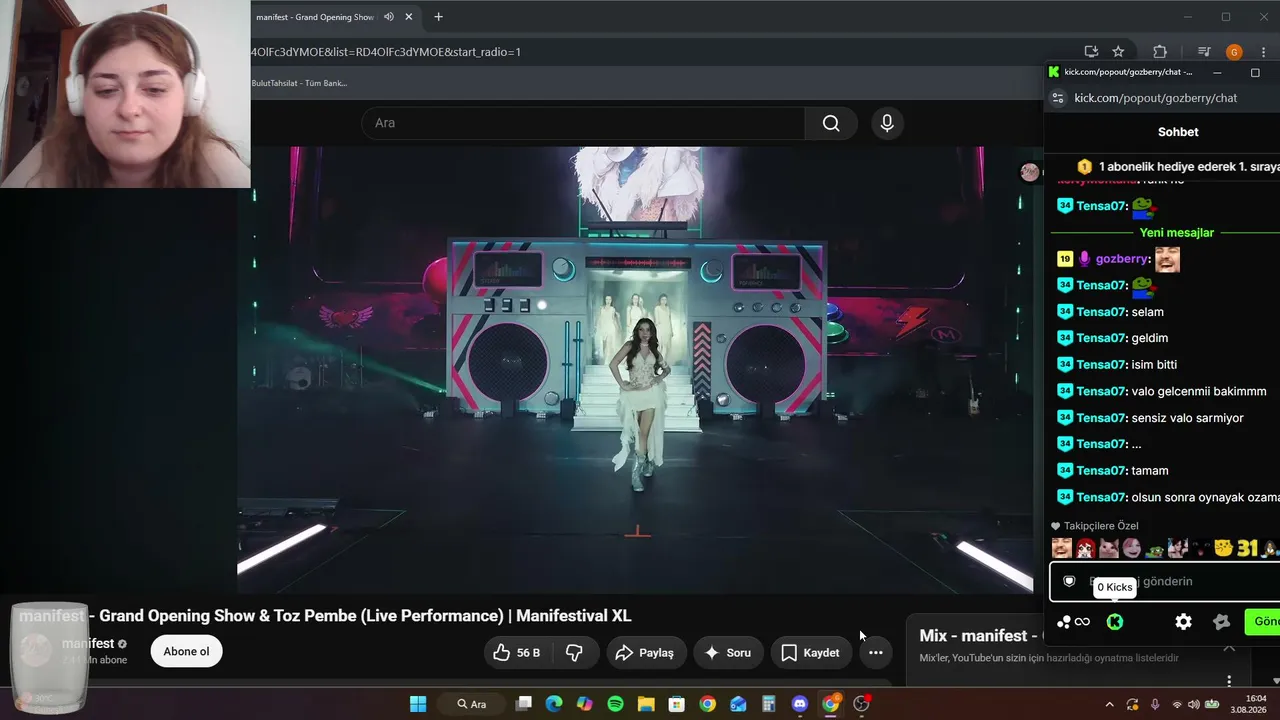Click message text 'isim bitti'
Screen dimensions: 1280x720
click(x=1154, y=365)
